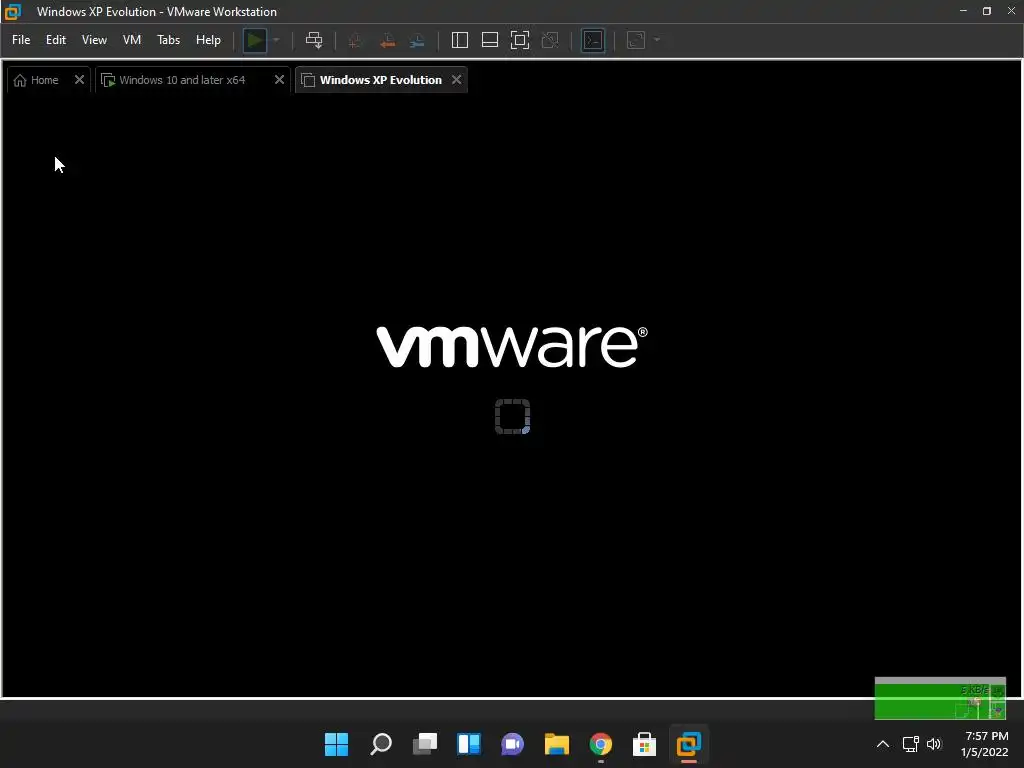Switch to Windows 10 and later x64 tab
This screenshot has width=1024, height=768.
pyautogui.click(x=182, y=80)
